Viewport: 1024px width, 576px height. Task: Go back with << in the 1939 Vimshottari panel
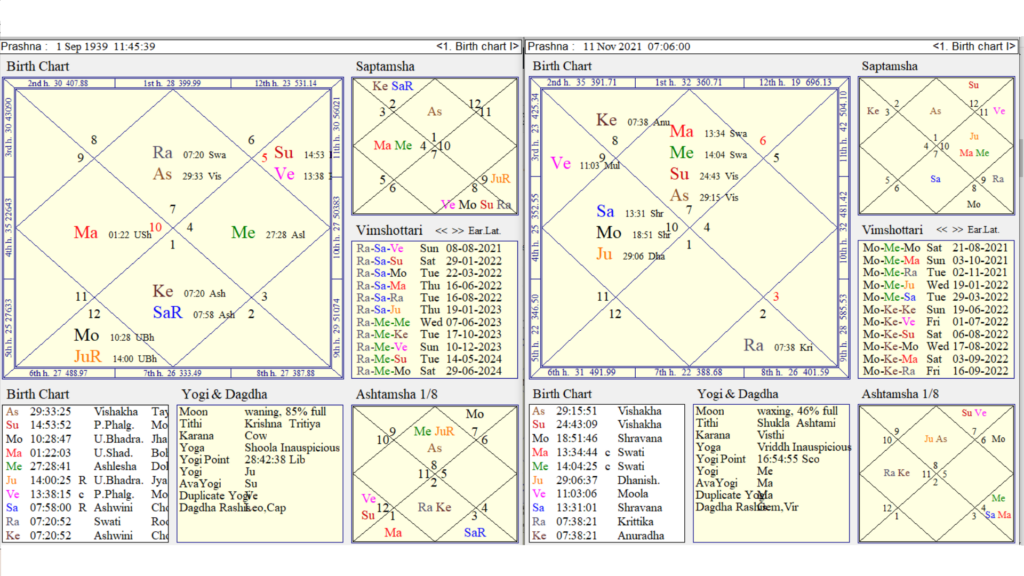[x=441, y=231]
